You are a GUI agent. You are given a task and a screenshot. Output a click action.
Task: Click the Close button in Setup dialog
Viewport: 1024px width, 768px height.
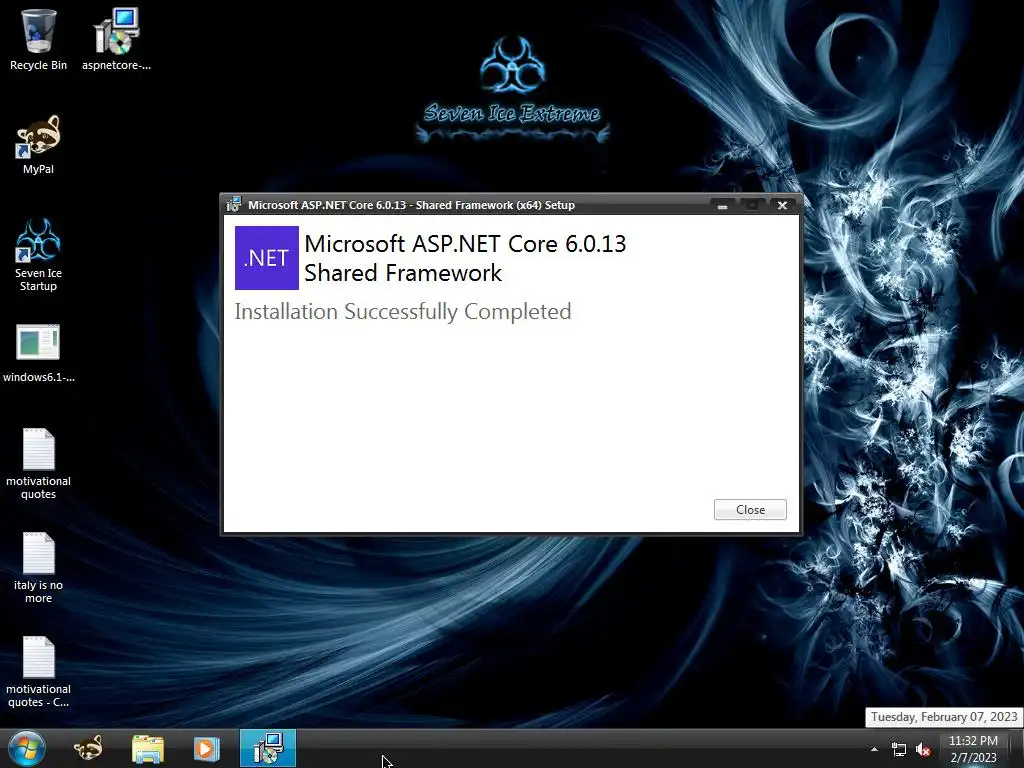click(x=750, y=509)
